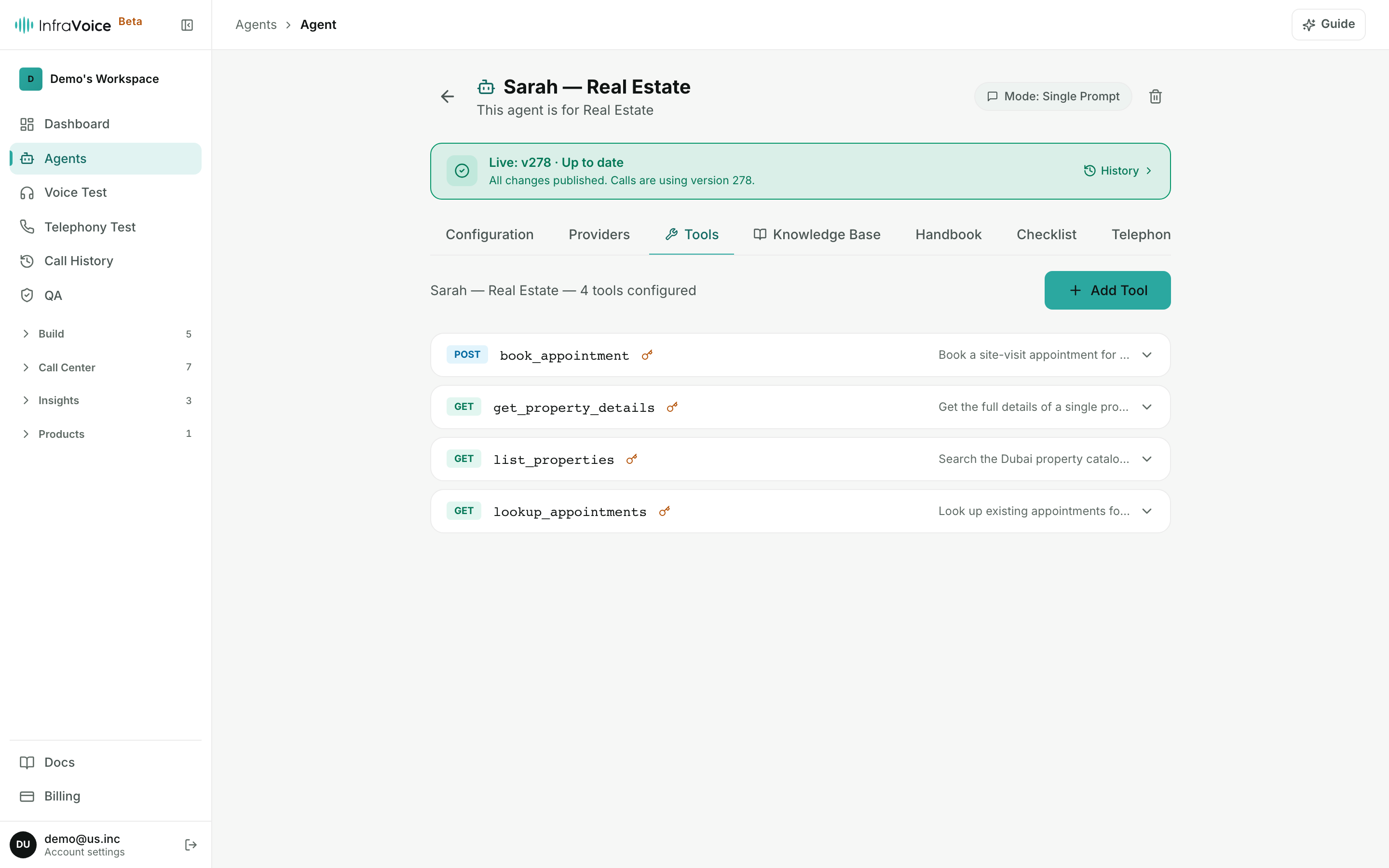
Task: Switch to Knowledge Base tab
Action: pos(817,234)
